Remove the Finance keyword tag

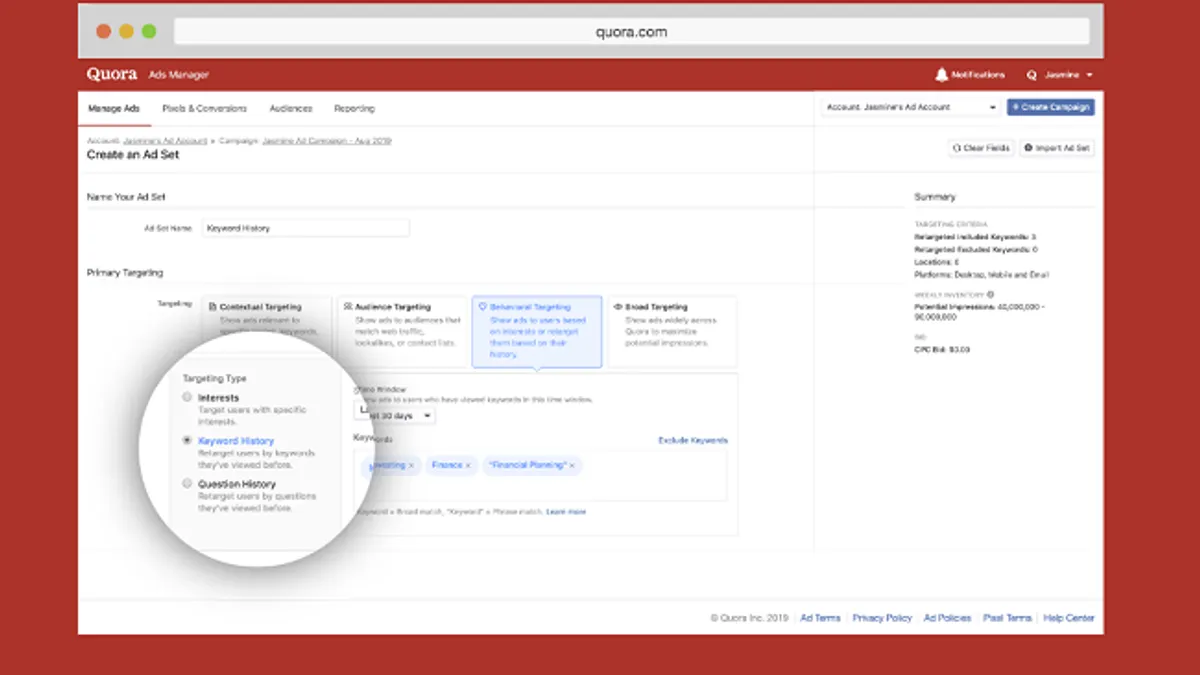[x=468, y=466]
